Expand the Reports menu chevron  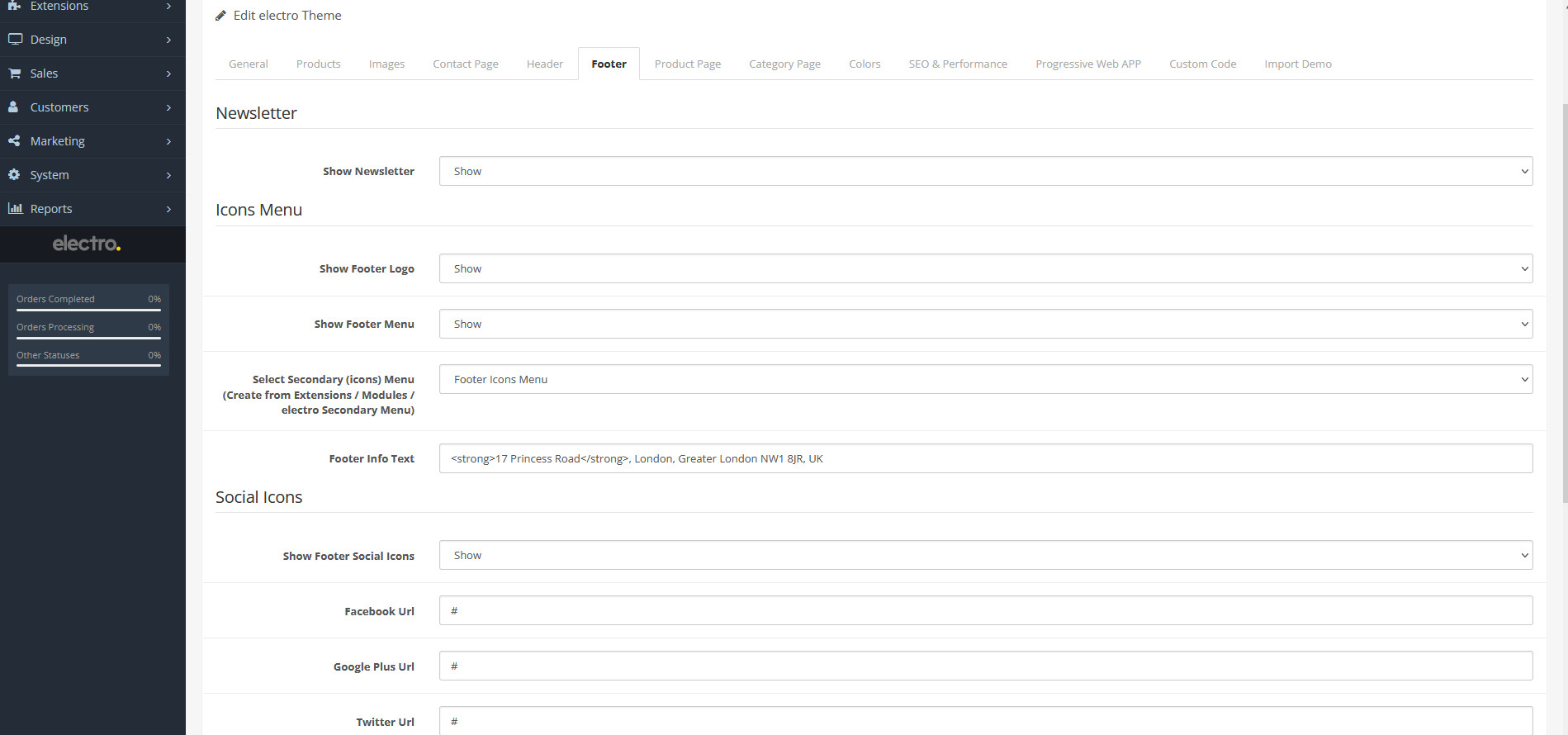pyautogui.click(x=168, y=209)
